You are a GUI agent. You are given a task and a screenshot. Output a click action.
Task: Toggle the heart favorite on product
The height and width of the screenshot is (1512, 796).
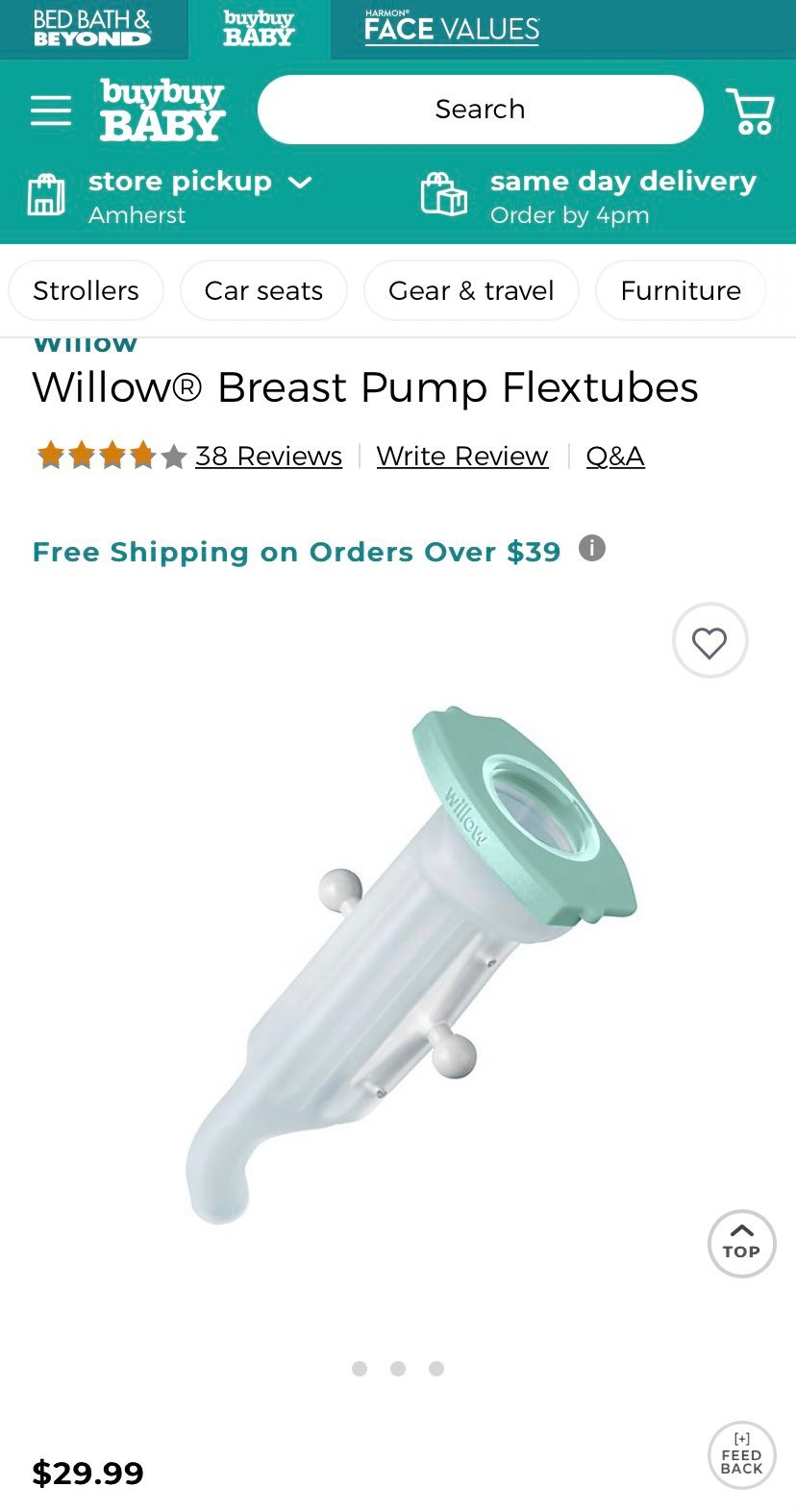click(x=709, y=641)
